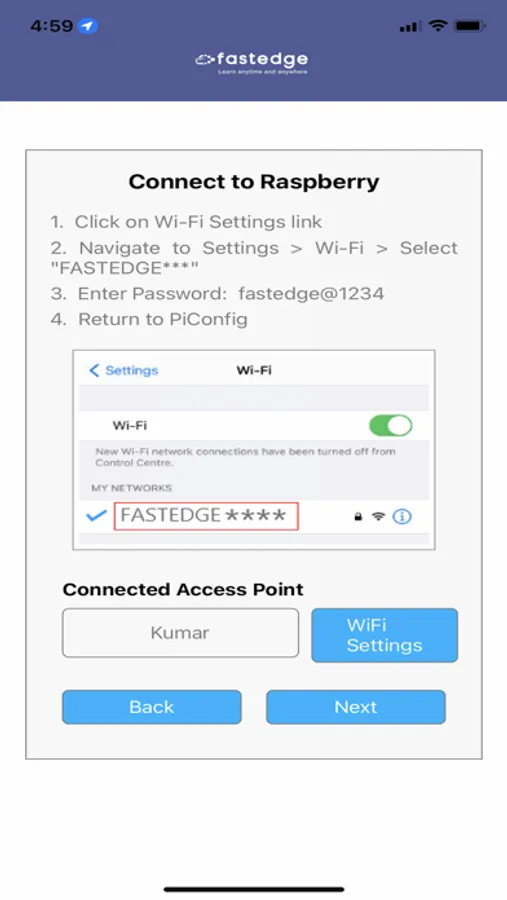Screen dimensions: 507x900
Task: Open the WiFi Settings button
Action: (x=385, y=635)
